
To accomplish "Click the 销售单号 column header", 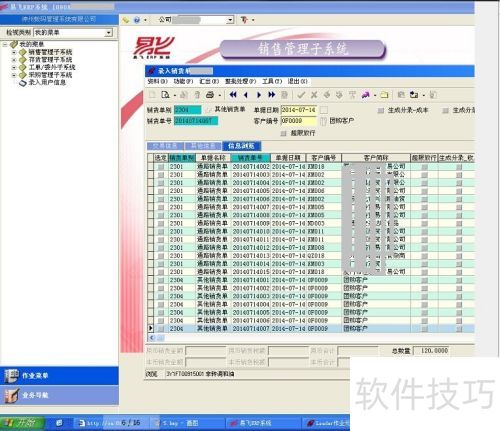I will (x=250, y=158).
